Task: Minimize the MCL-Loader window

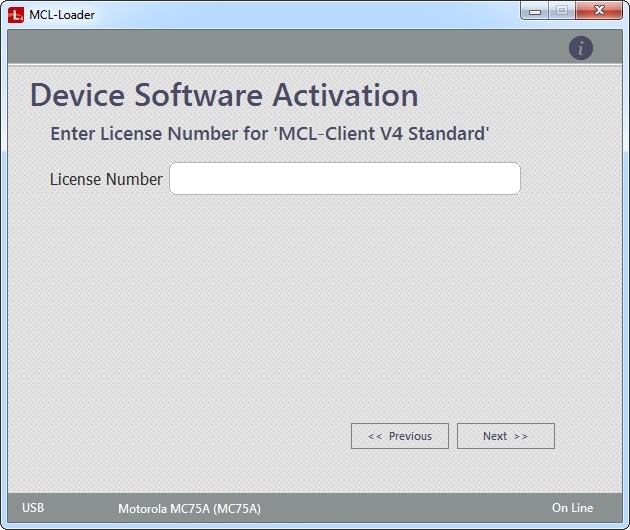Action: tap(537, 11)
